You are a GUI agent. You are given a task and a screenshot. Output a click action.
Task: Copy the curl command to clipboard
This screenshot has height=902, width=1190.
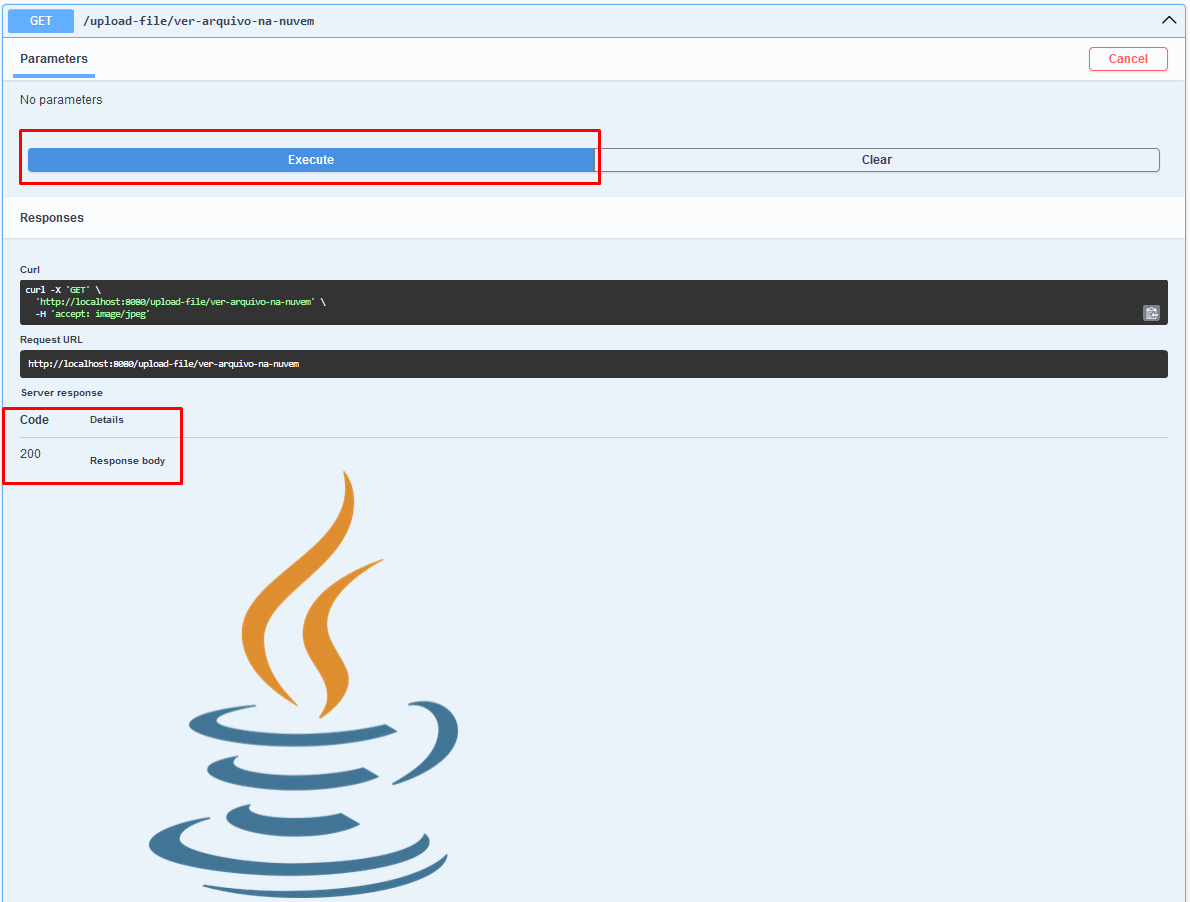pos(1151,313)
